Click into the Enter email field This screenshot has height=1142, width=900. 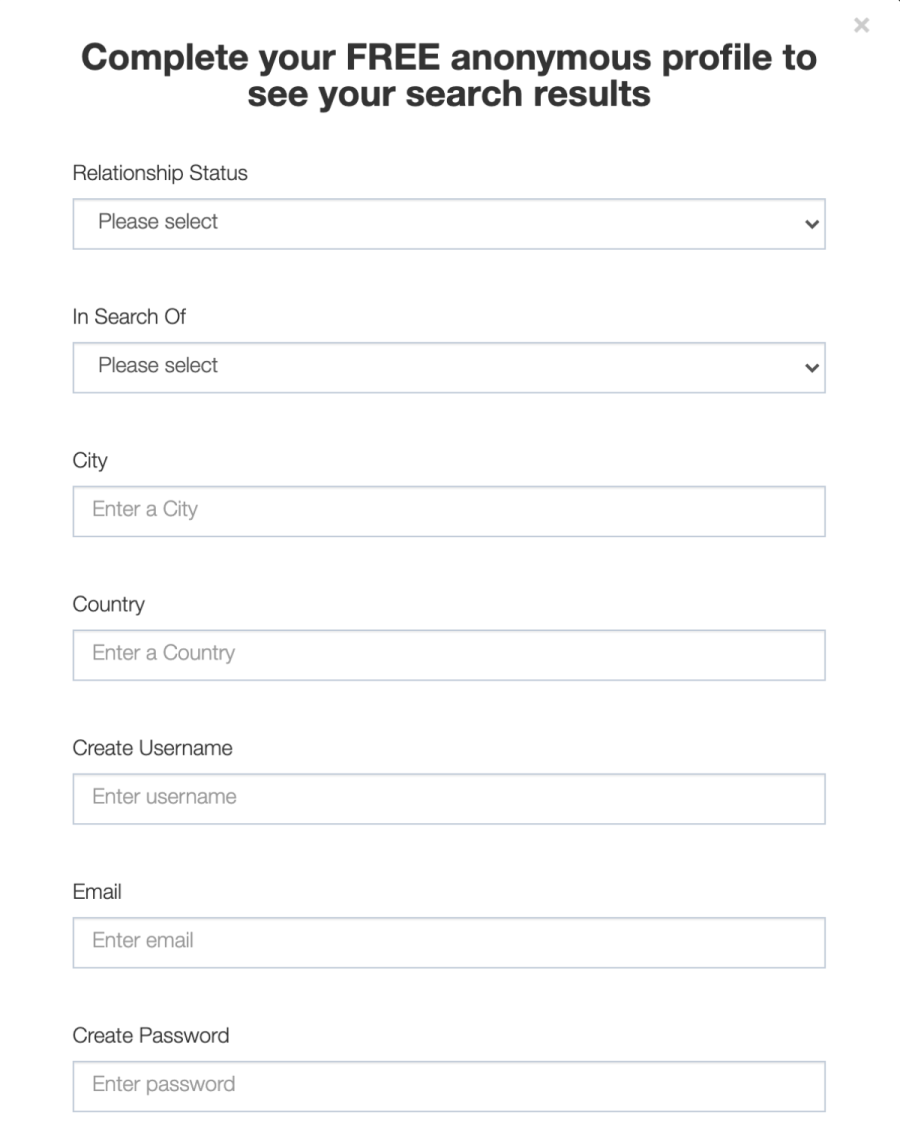click(449, 942)
